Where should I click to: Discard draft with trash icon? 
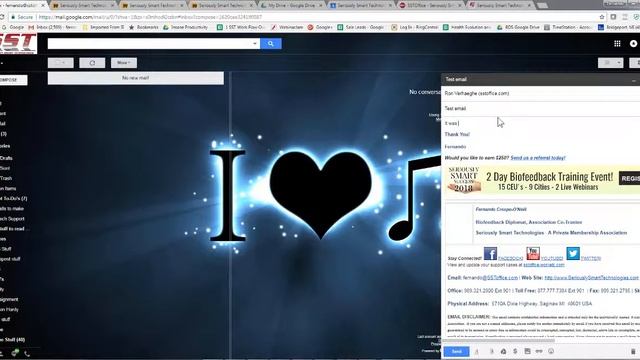[x=633, y=351]
